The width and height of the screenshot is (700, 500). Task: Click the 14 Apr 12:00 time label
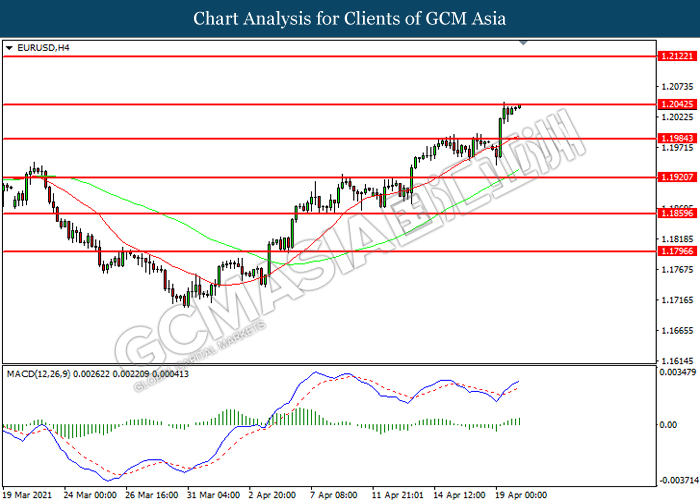pyautogui.click(x=460, y=495)
